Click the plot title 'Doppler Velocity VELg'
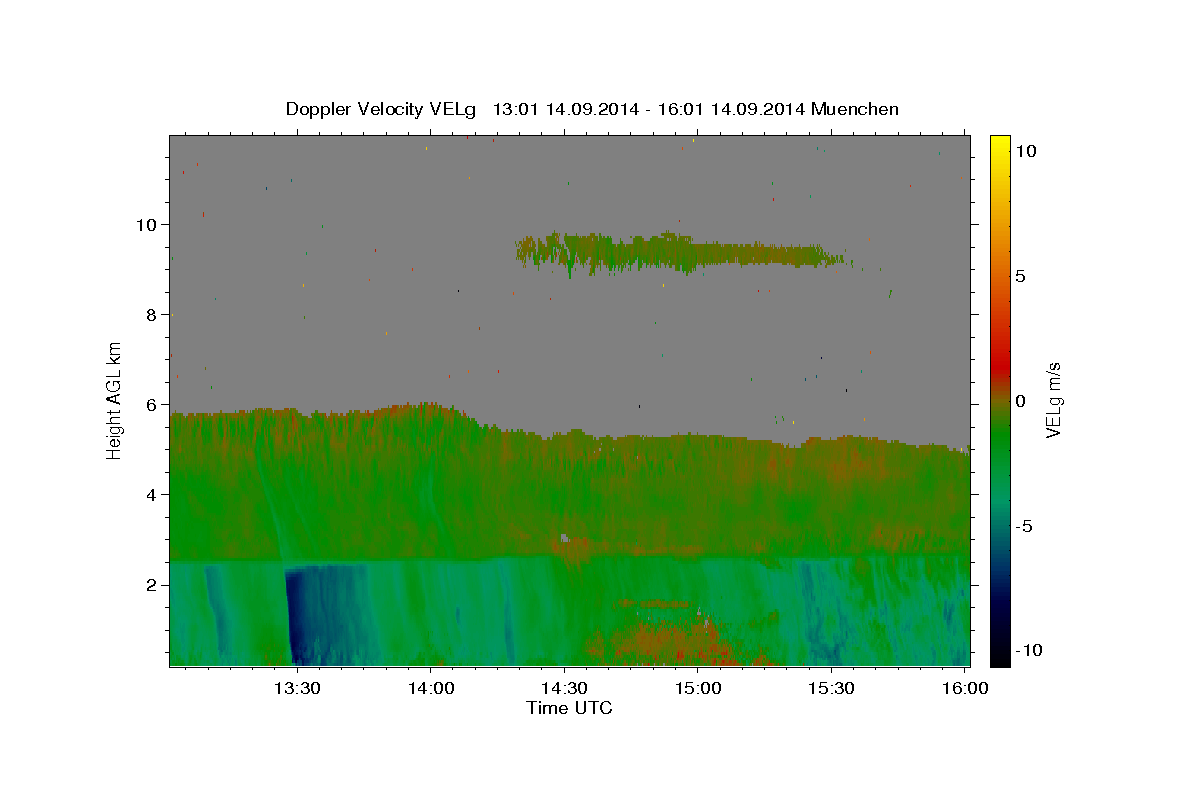 [381, 109]
